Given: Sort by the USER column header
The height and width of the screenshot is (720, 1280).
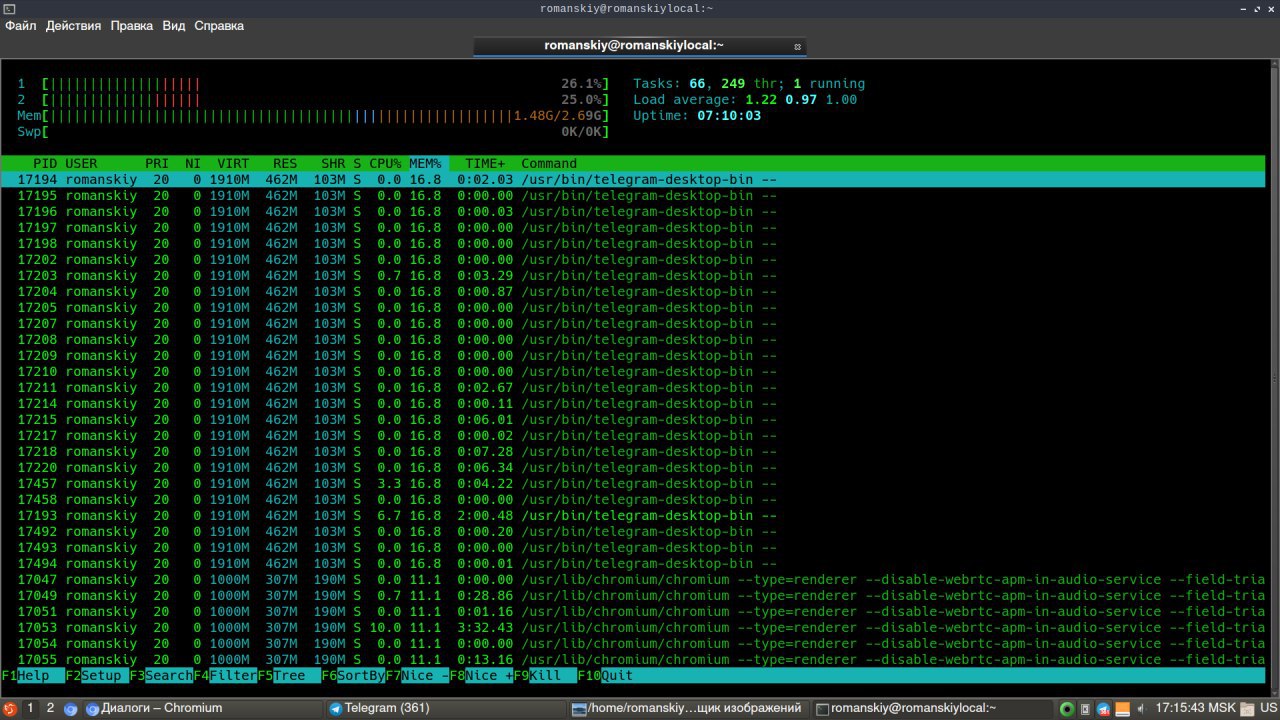Looking at the screenshot, I should point(81,164).
